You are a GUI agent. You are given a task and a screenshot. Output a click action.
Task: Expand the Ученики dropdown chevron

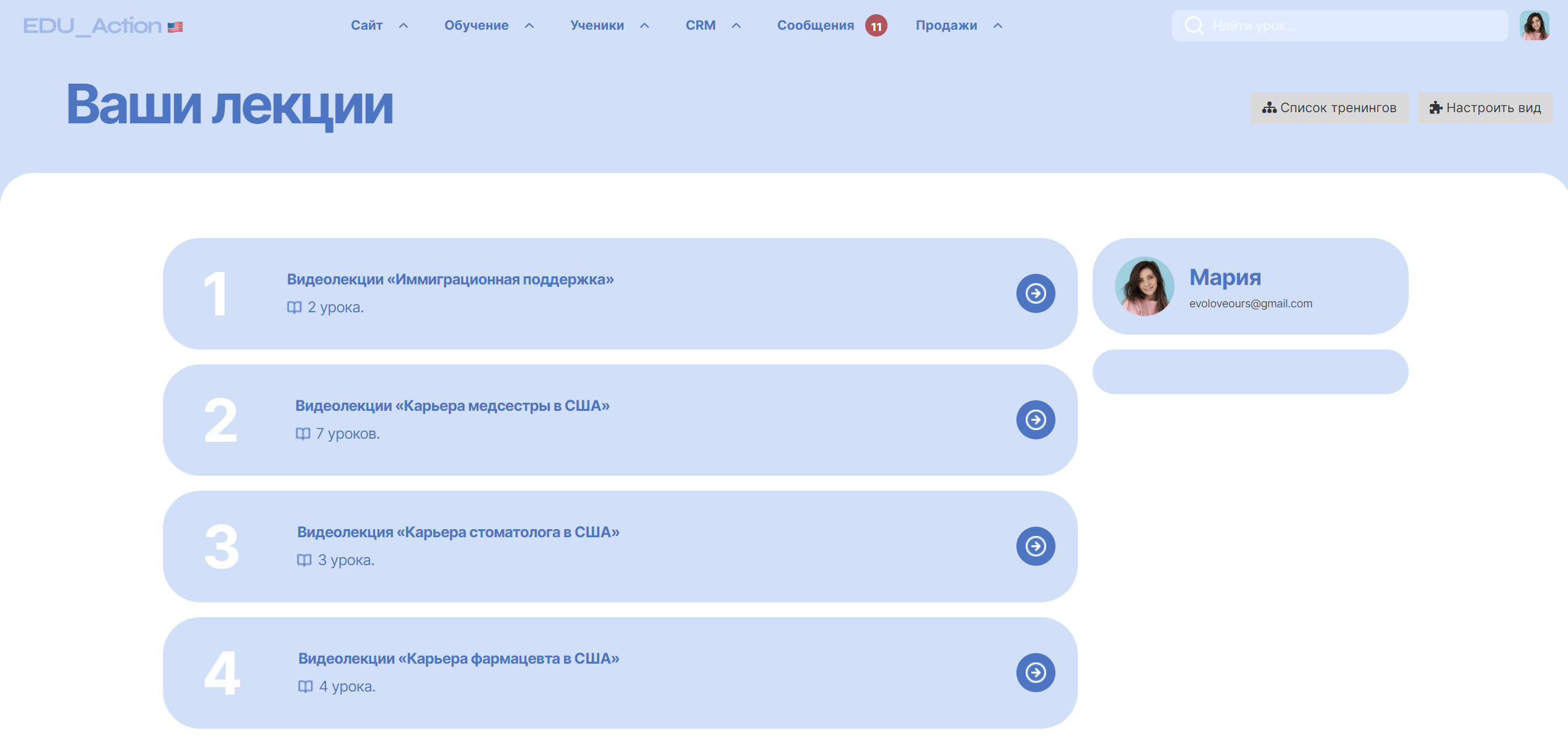pyautogui.click(x=645, y=25)
